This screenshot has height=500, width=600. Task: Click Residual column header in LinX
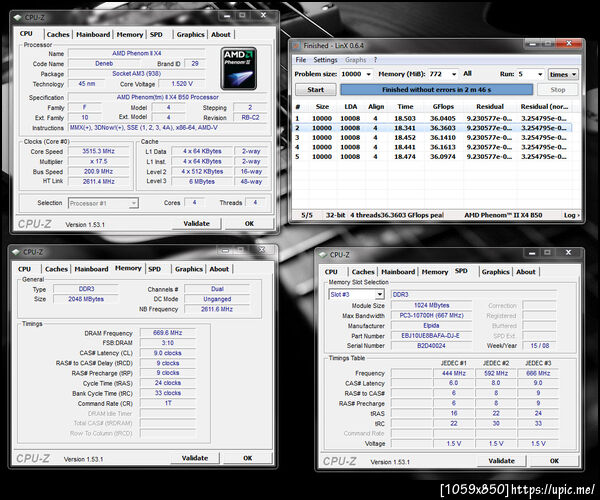pyautogui.click(x=490, y=107)
